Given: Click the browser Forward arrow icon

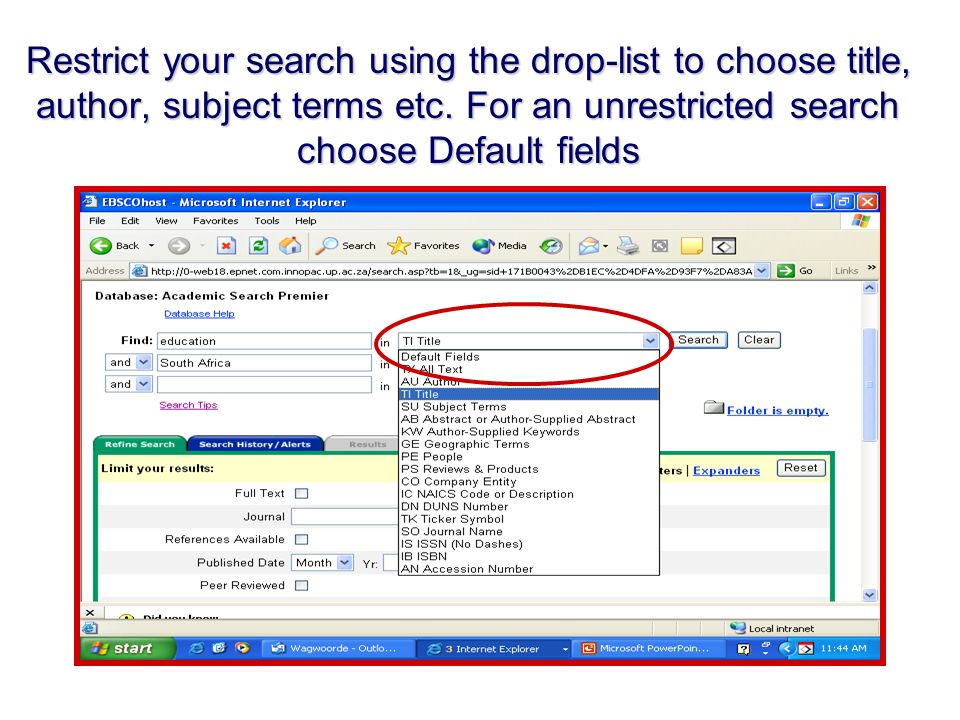Looking at the screenshot, I should pos(179,246).
